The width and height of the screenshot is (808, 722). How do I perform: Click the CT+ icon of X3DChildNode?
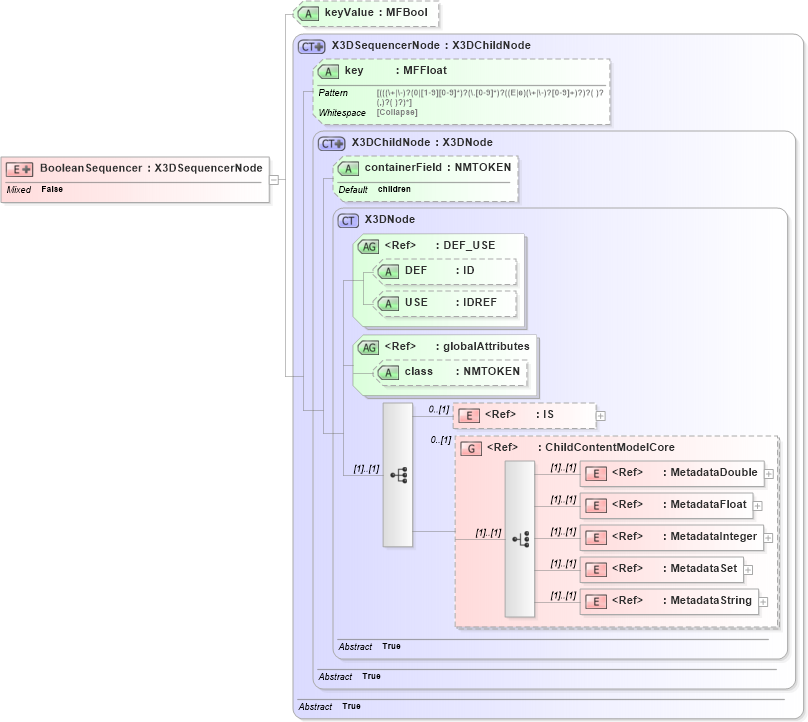tap(332, 143)
